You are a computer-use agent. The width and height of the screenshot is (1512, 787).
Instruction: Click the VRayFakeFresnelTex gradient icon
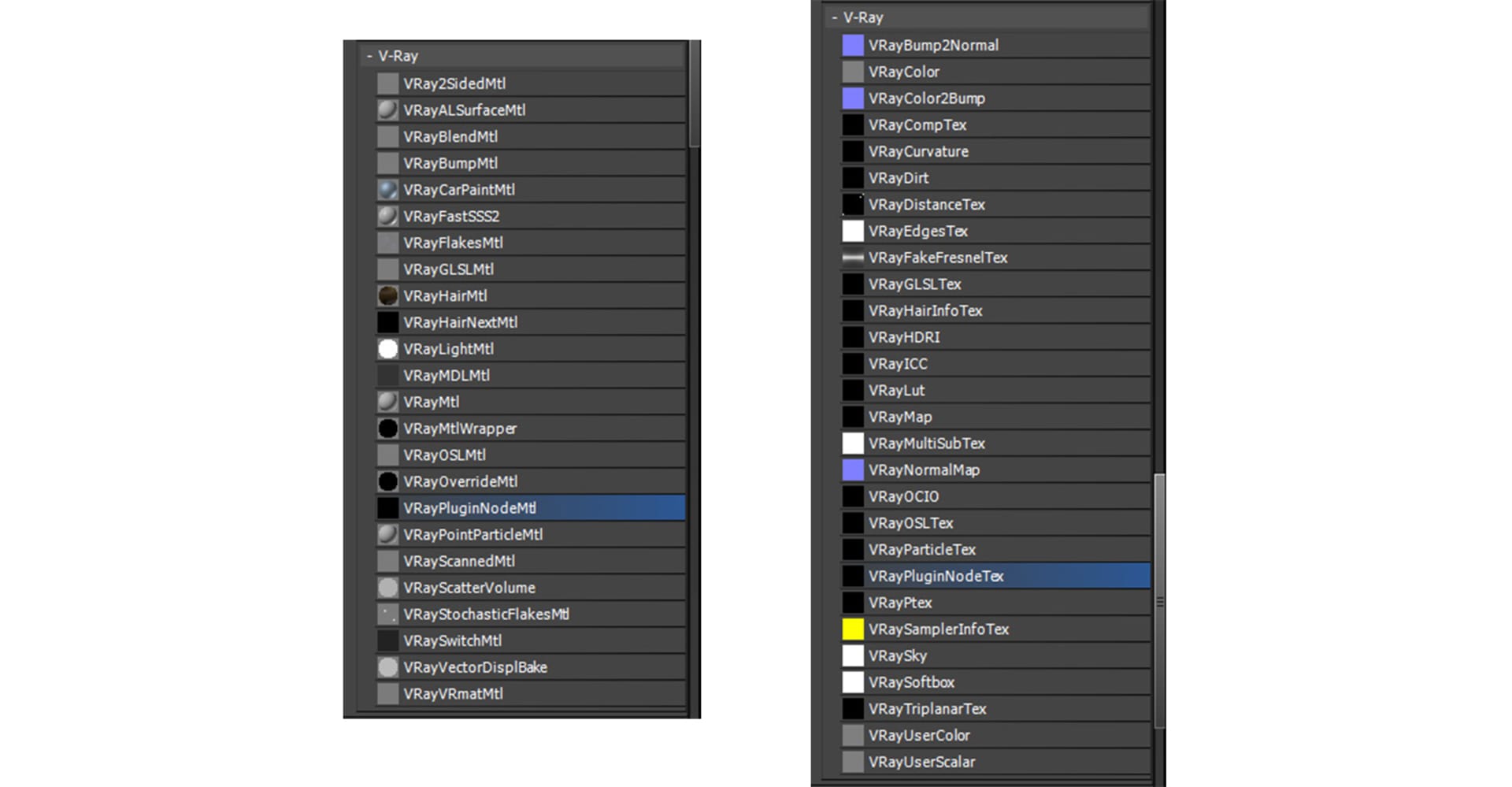pyautogui.click(x=853, y=258)
